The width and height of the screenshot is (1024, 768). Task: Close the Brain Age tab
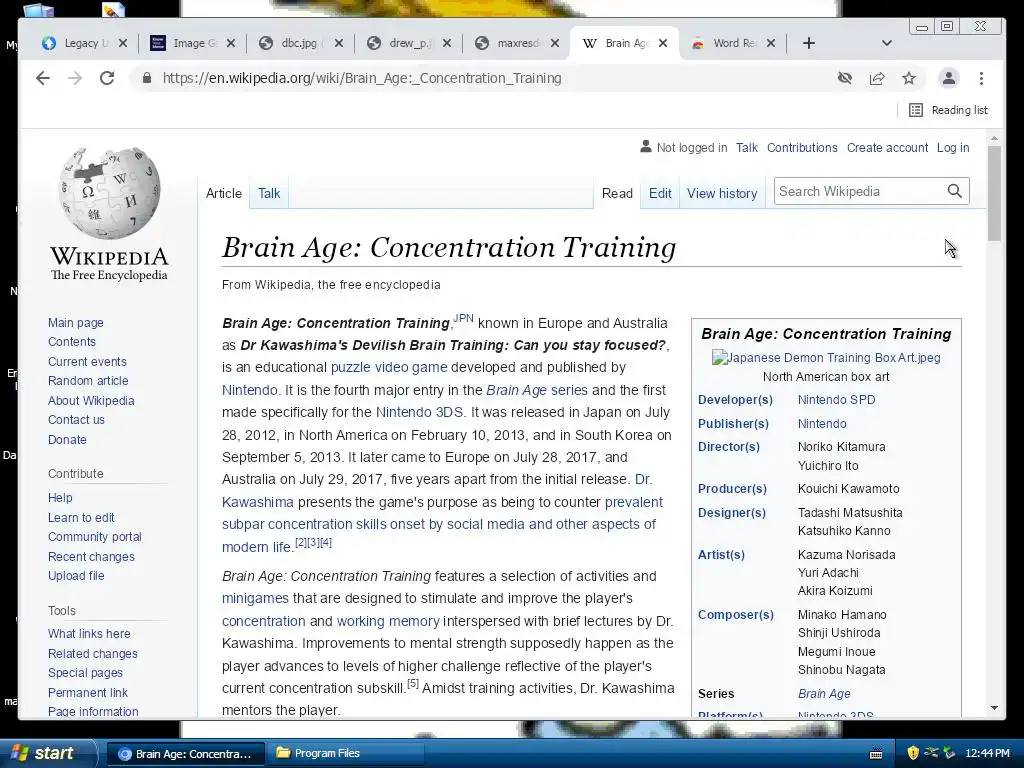[663, 43]
